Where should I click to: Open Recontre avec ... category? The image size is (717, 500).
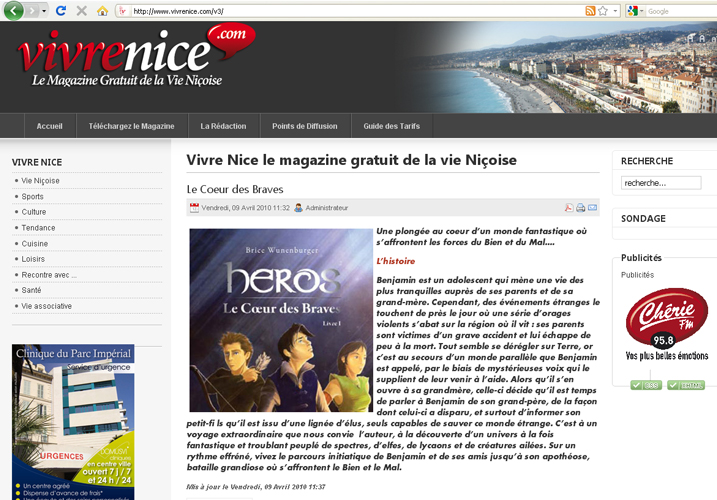pyautogui.click(x=49, y=275)
